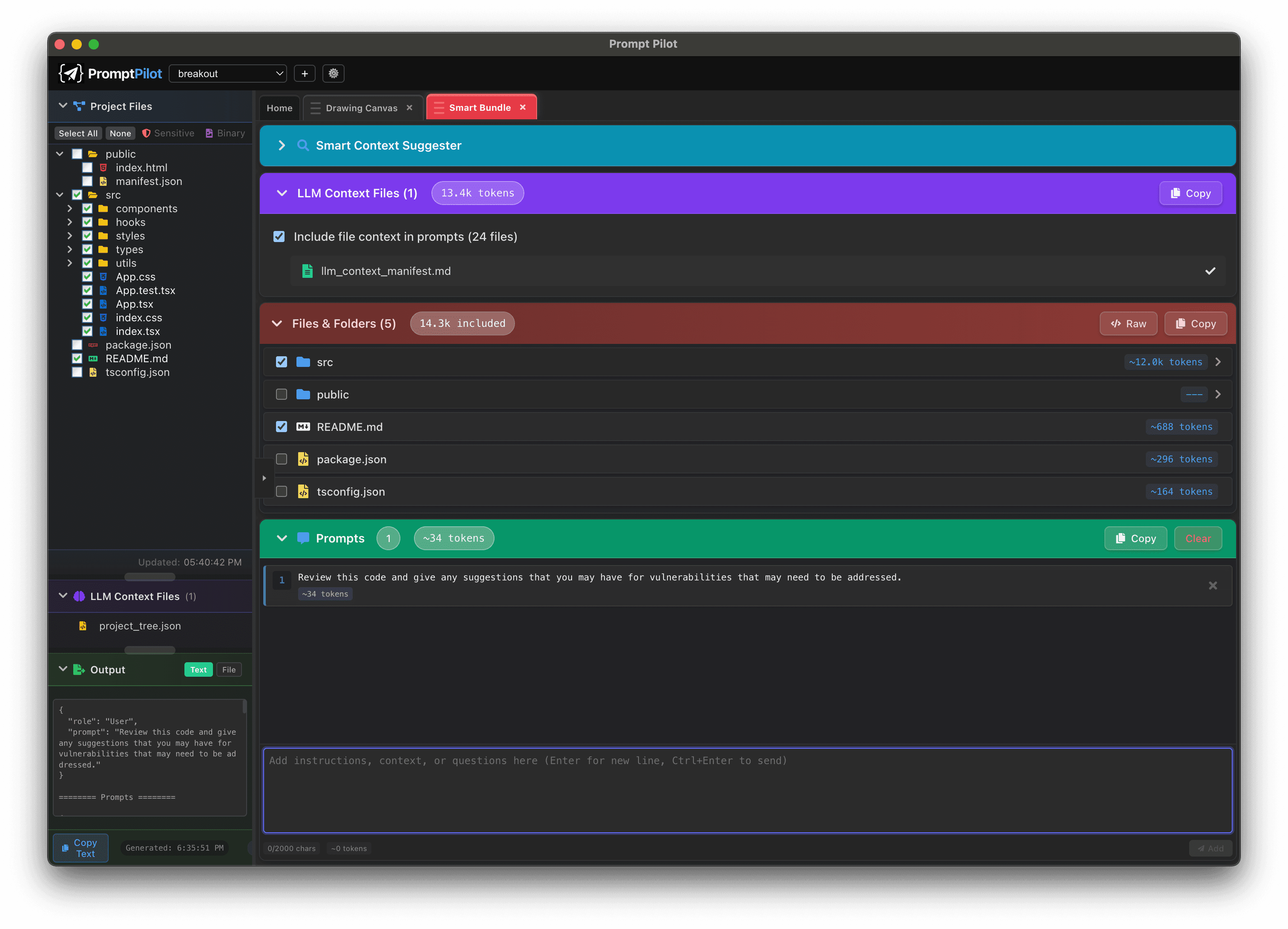
Task: Click the public folder icon in Files & Folders
Action: click(x=303, y=394)
